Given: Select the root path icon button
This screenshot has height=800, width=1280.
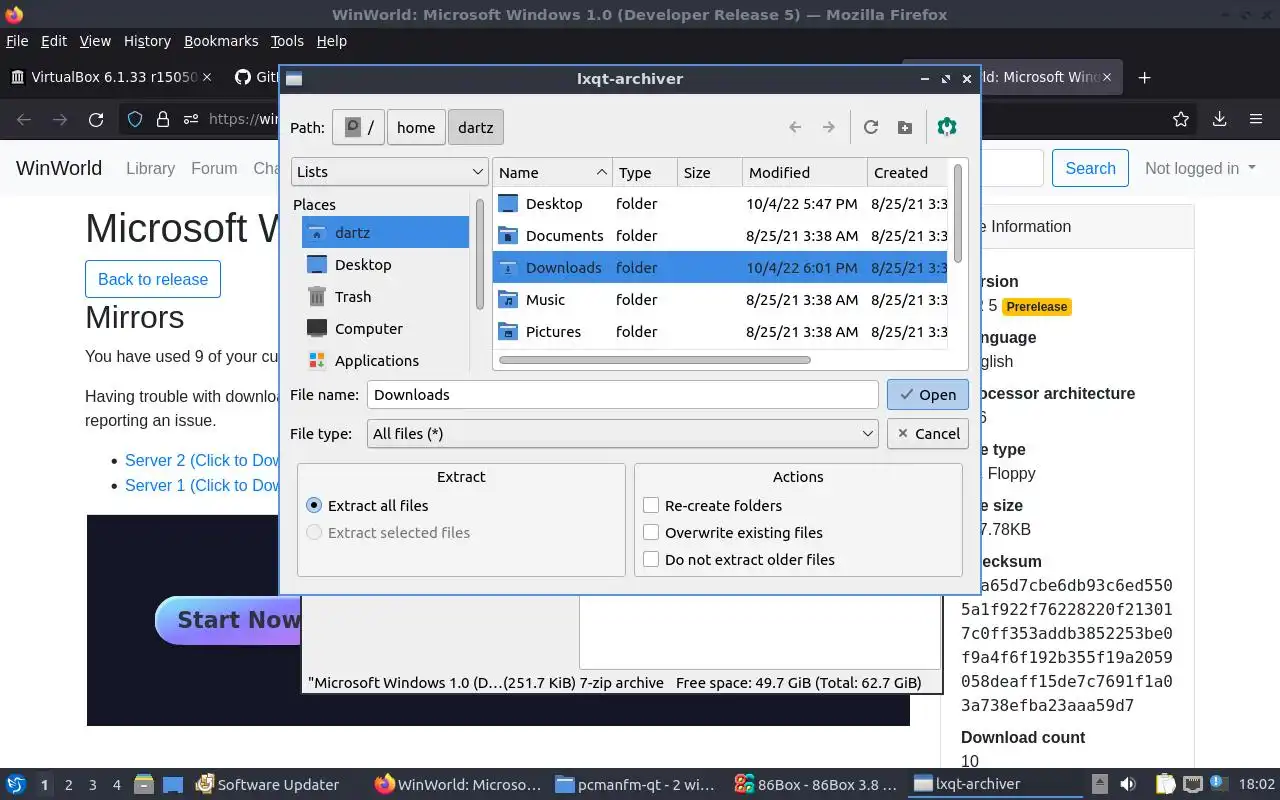Looking at the screenshot, I should tap(358, 127).
